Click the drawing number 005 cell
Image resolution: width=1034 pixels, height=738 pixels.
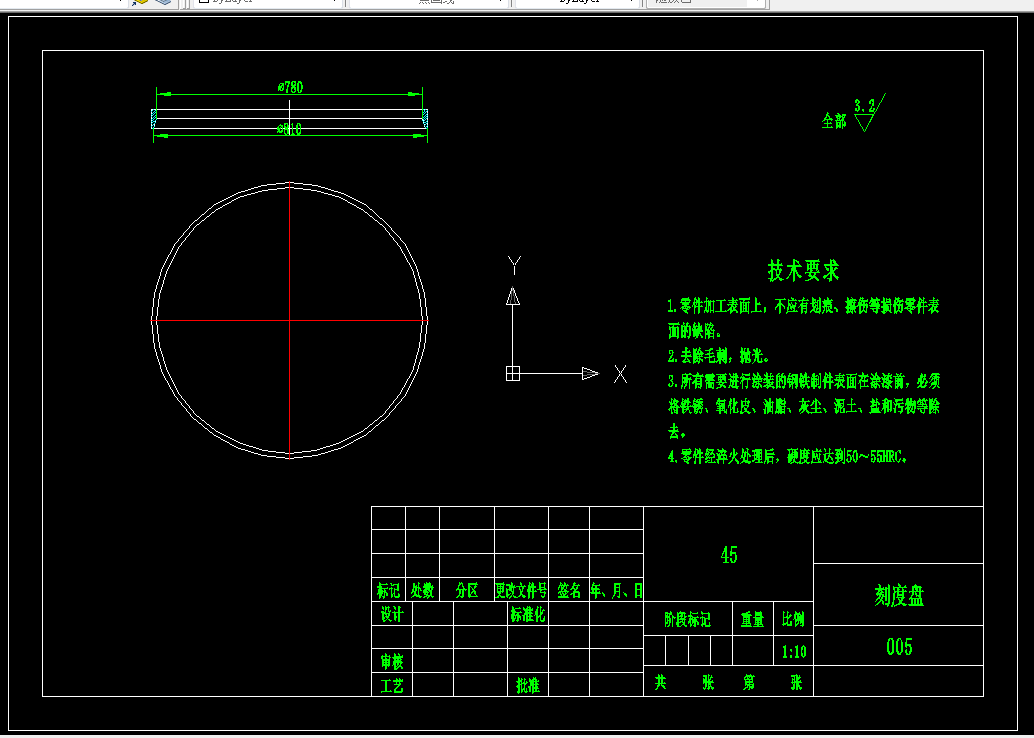[x=899, y=646]
